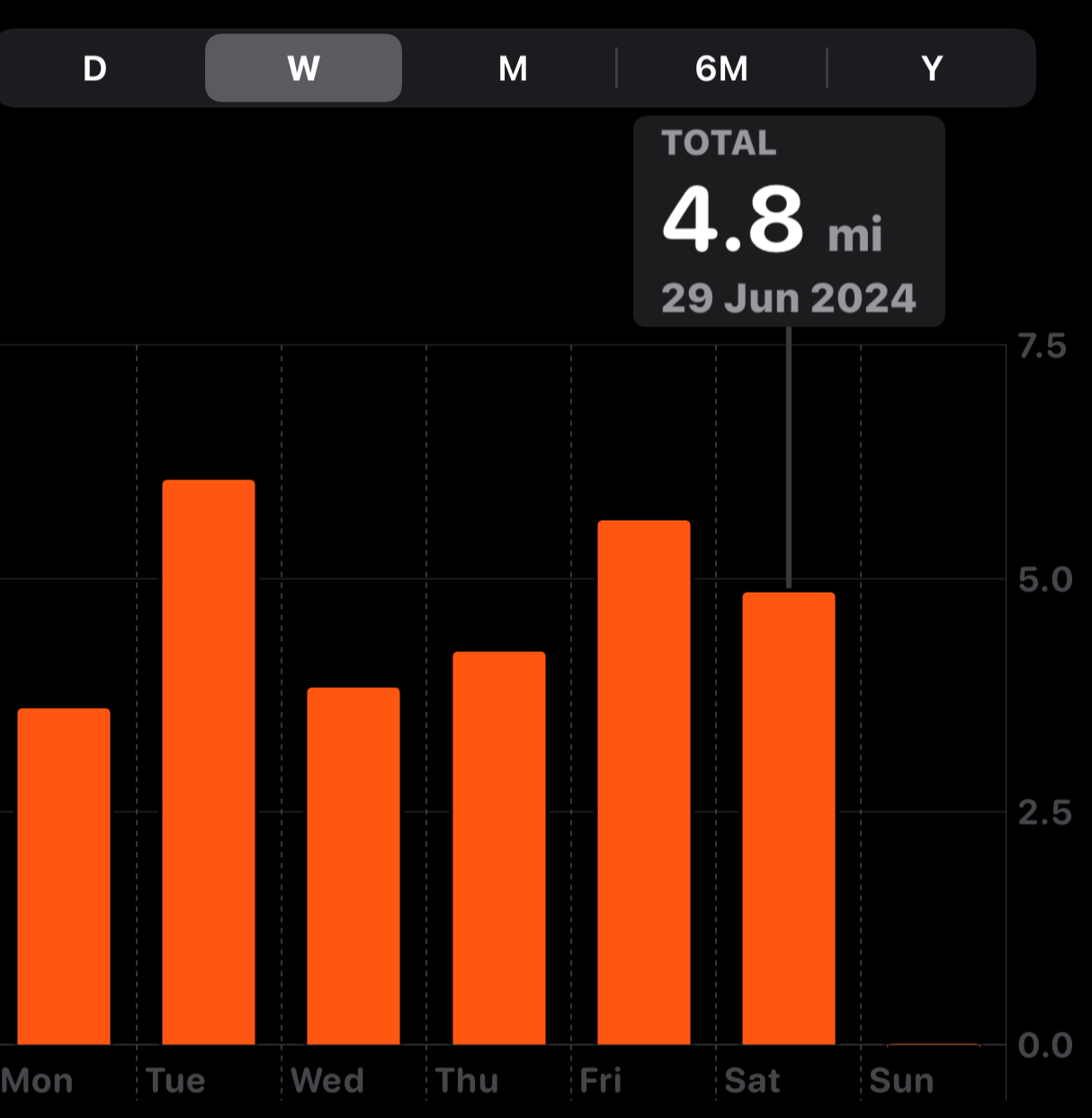Switch to the D (day) view tab
This screenshot has height=1118, width=1092.
point(94,68)
